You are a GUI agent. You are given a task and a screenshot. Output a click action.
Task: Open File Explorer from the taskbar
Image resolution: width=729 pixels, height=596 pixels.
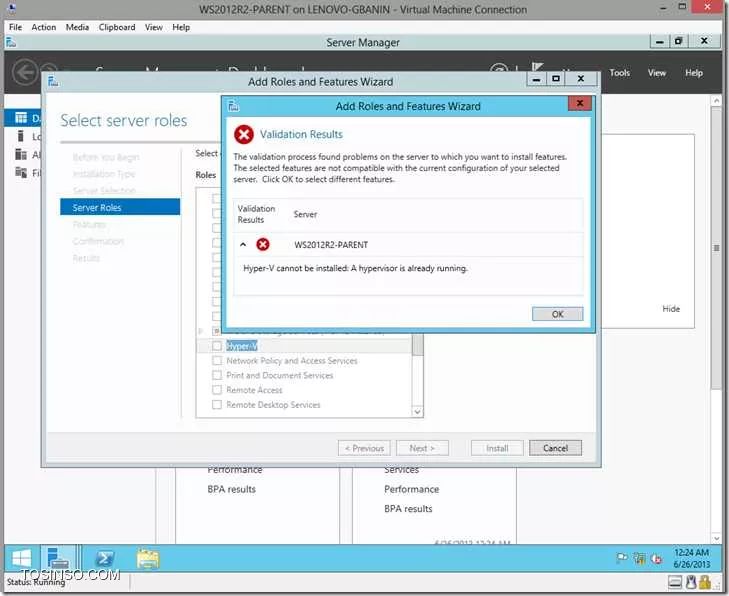[148, 558]
